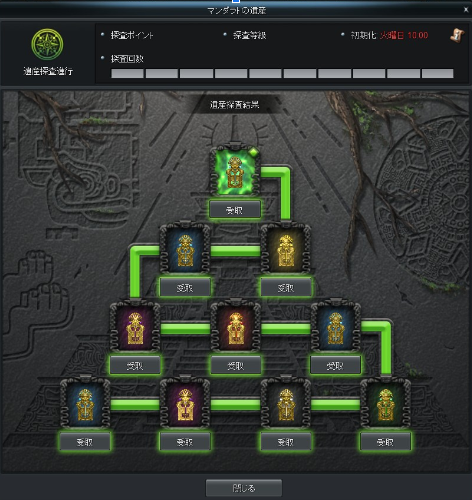The width and height of the screenshot is (472, 500).
Task: Select the blue idol at bottom left
Action: (x=85, y=403)
